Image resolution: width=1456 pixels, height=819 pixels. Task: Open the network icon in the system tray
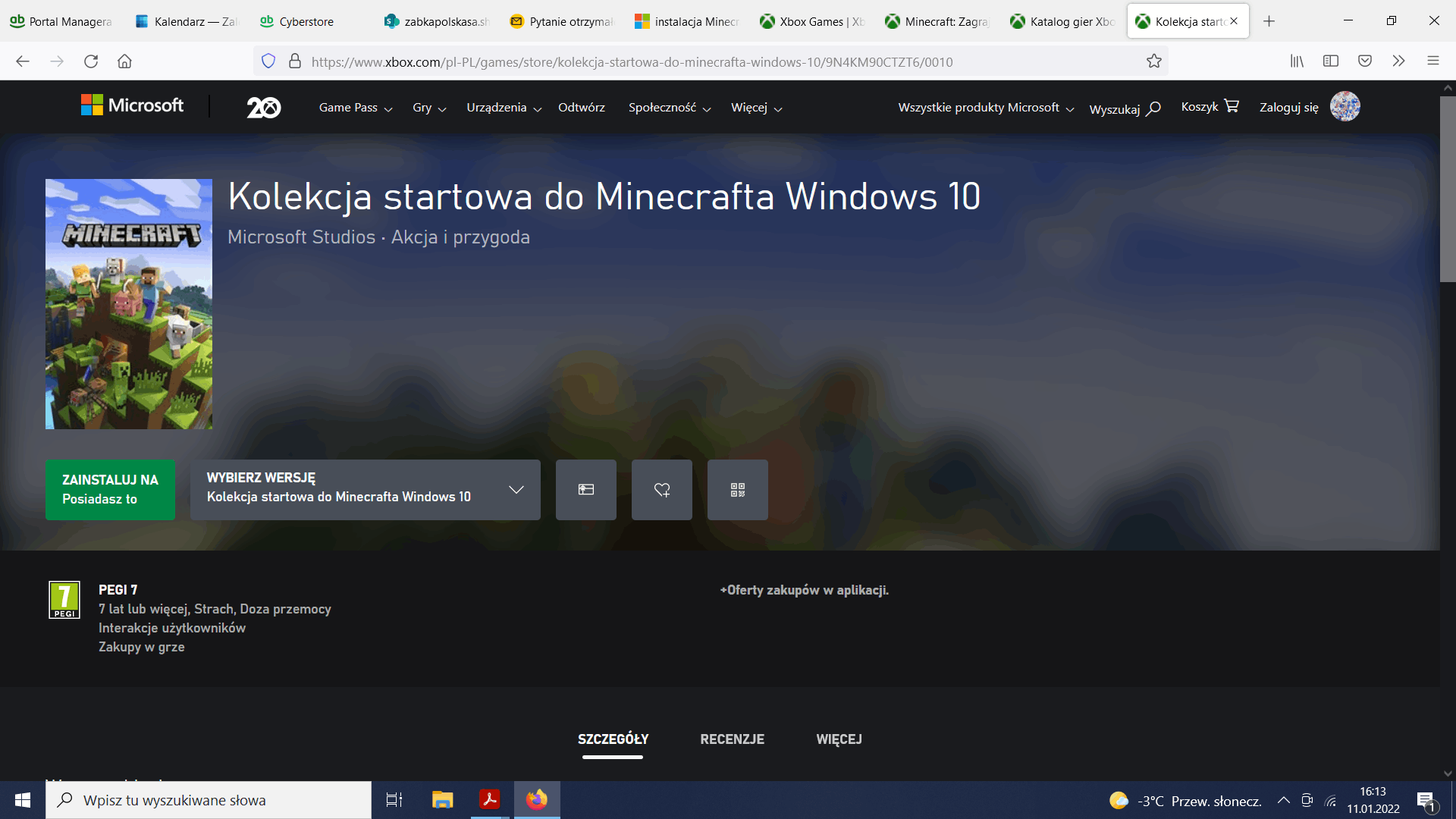(x=1331, y=801)
